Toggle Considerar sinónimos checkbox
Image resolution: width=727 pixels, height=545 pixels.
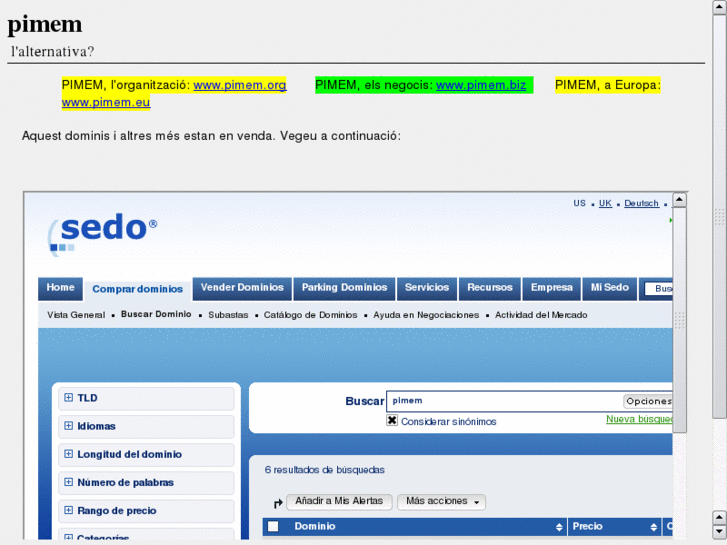point(392,421)
